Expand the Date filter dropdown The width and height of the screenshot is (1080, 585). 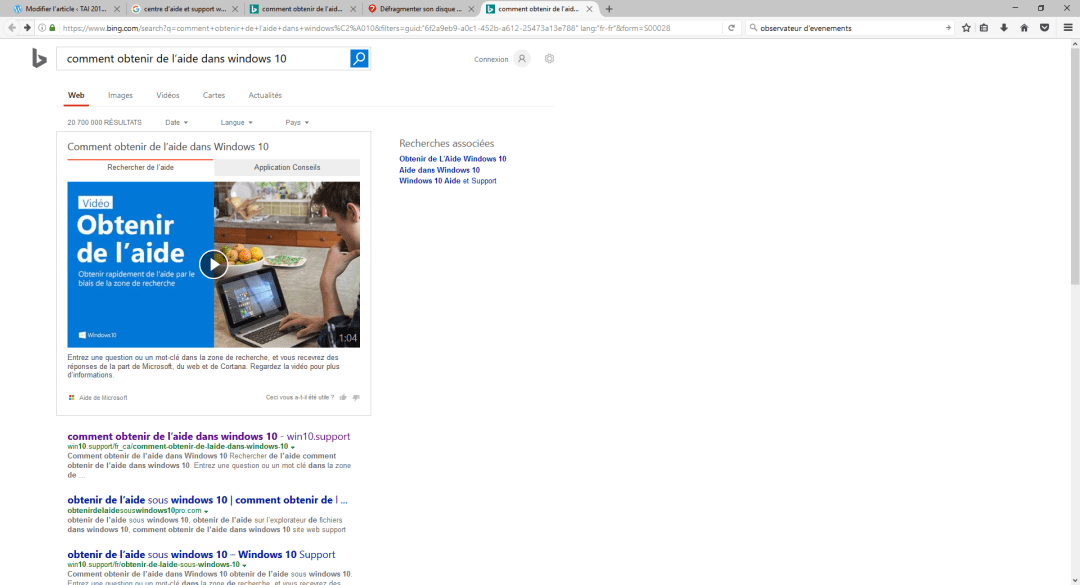(x=176, y=122)
